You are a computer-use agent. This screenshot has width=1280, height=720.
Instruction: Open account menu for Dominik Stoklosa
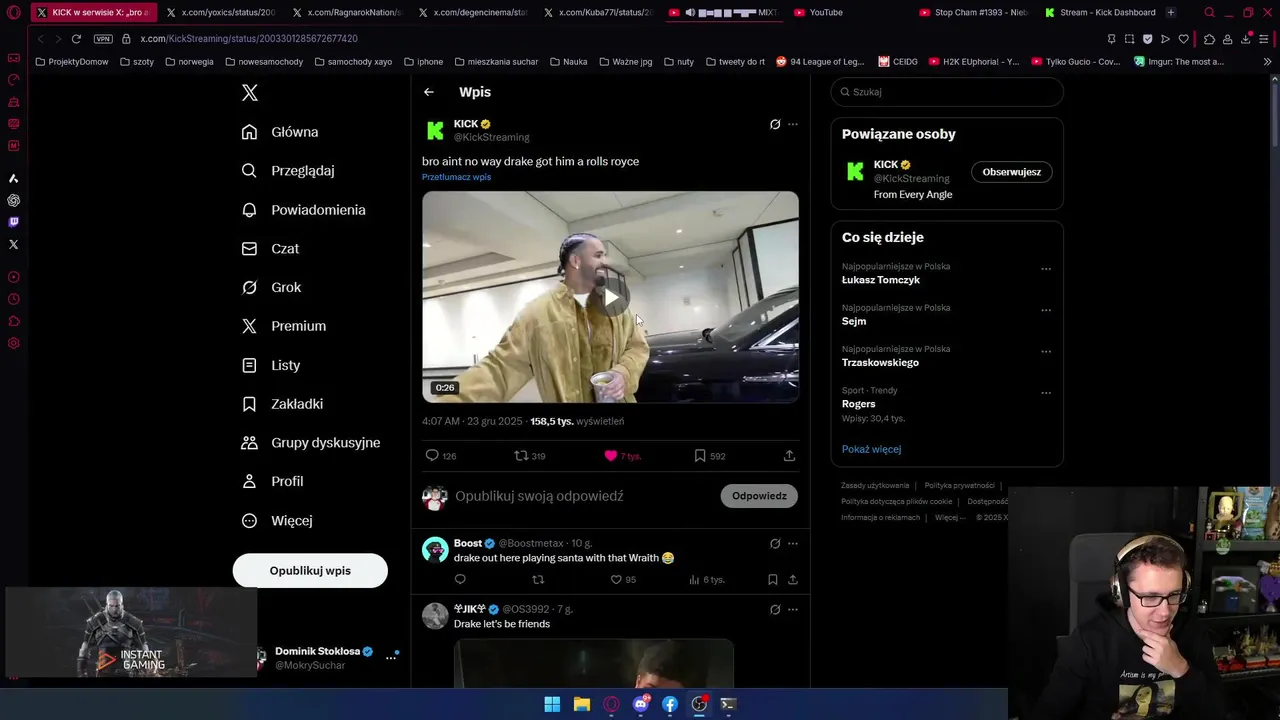[391, 657]
